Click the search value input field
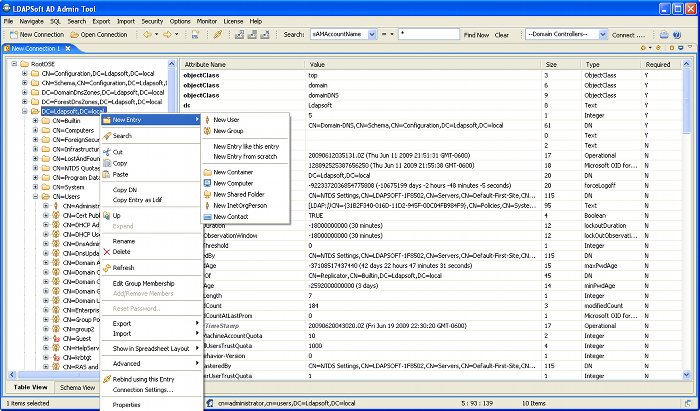The height and width of the screenshot is (411, 700). pos(428,34)
